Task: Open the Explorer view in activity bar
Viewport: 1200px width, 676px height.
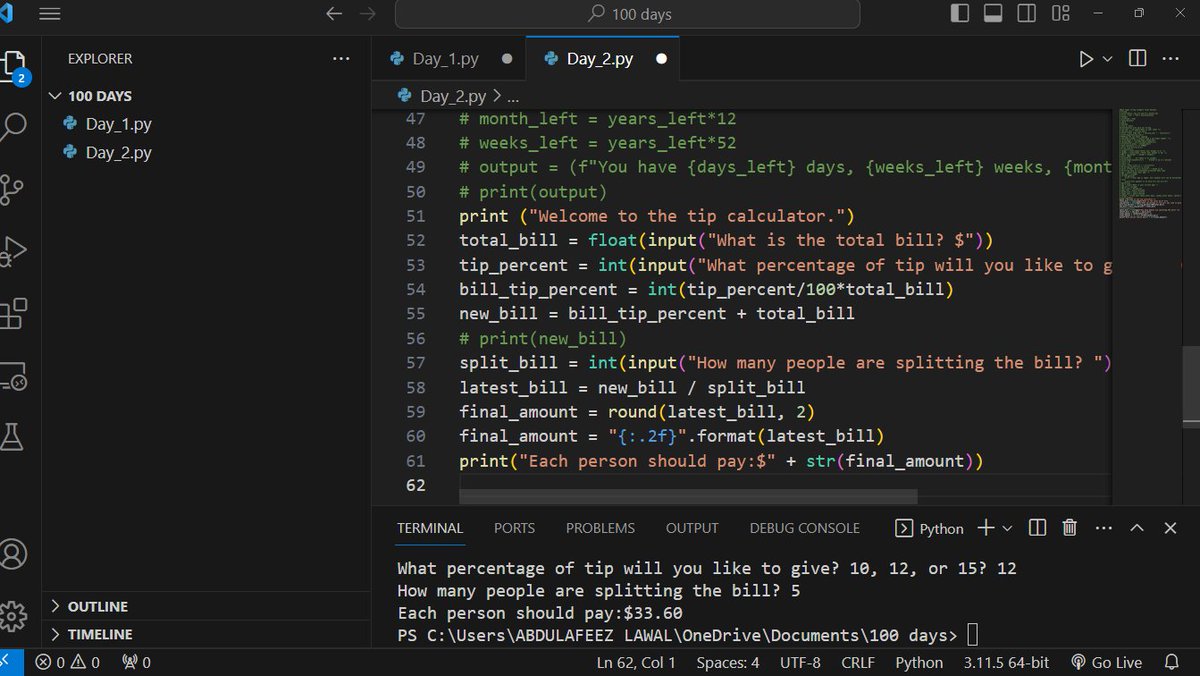Action: [14, 66]
